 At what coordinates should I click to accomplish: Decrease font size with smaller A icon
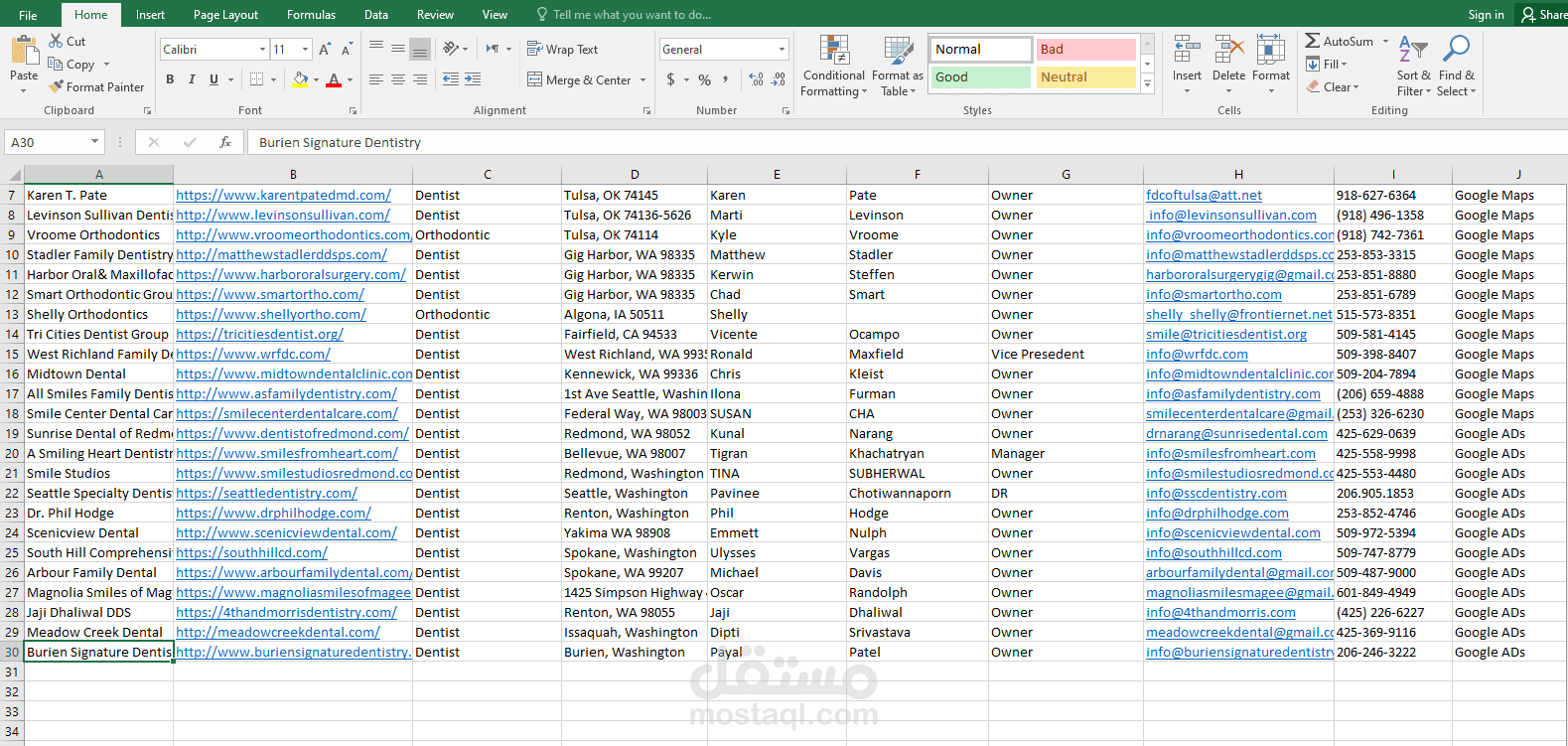(347, 49)
